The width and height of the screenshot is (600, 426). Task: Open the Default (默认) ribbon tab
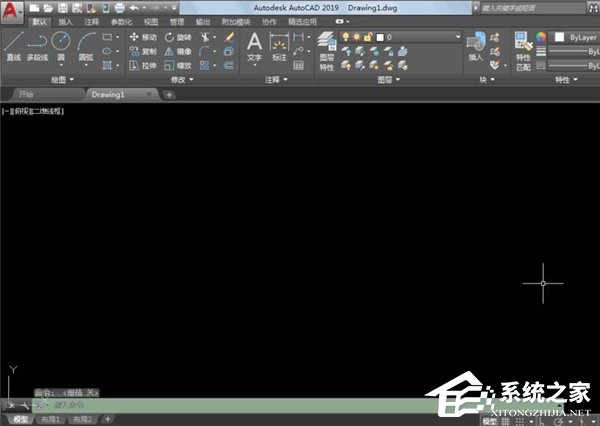point(39,22)
